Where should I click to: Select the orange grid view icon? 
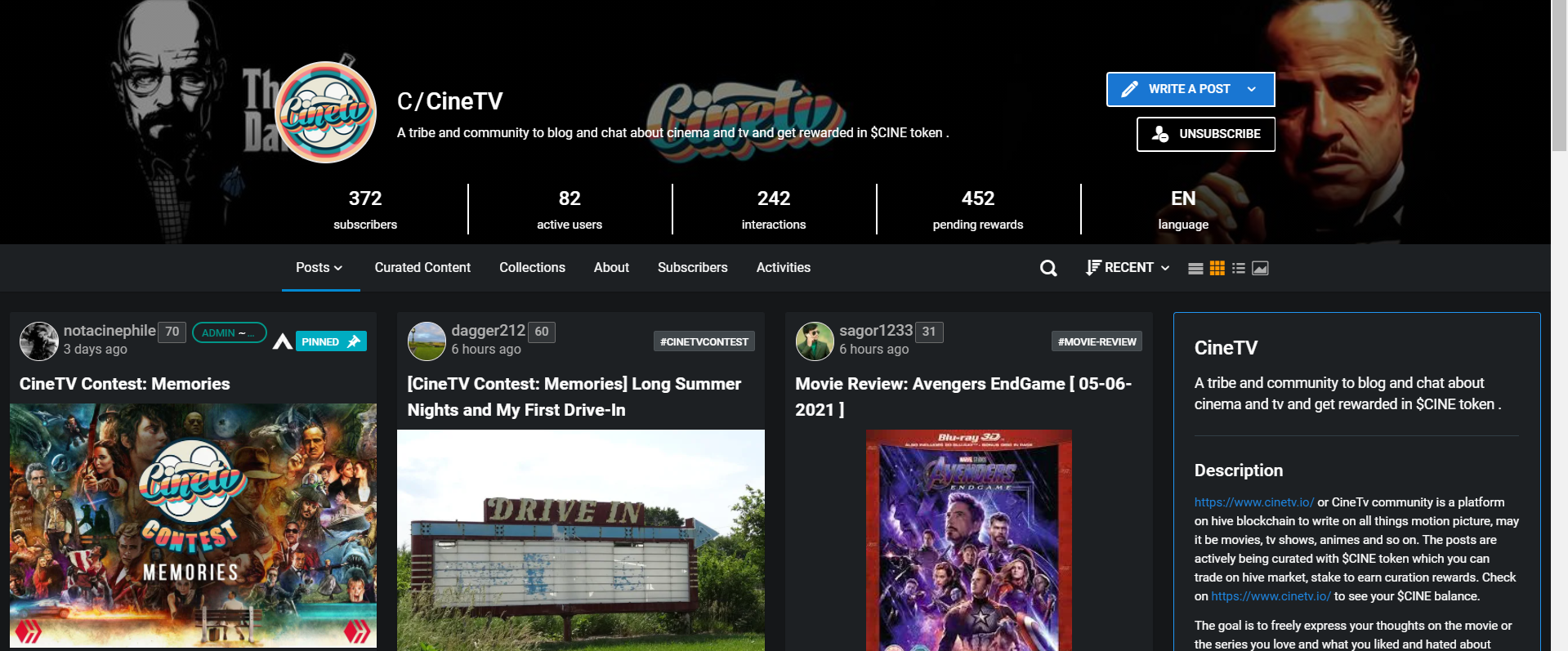[x=1217, y=268]
